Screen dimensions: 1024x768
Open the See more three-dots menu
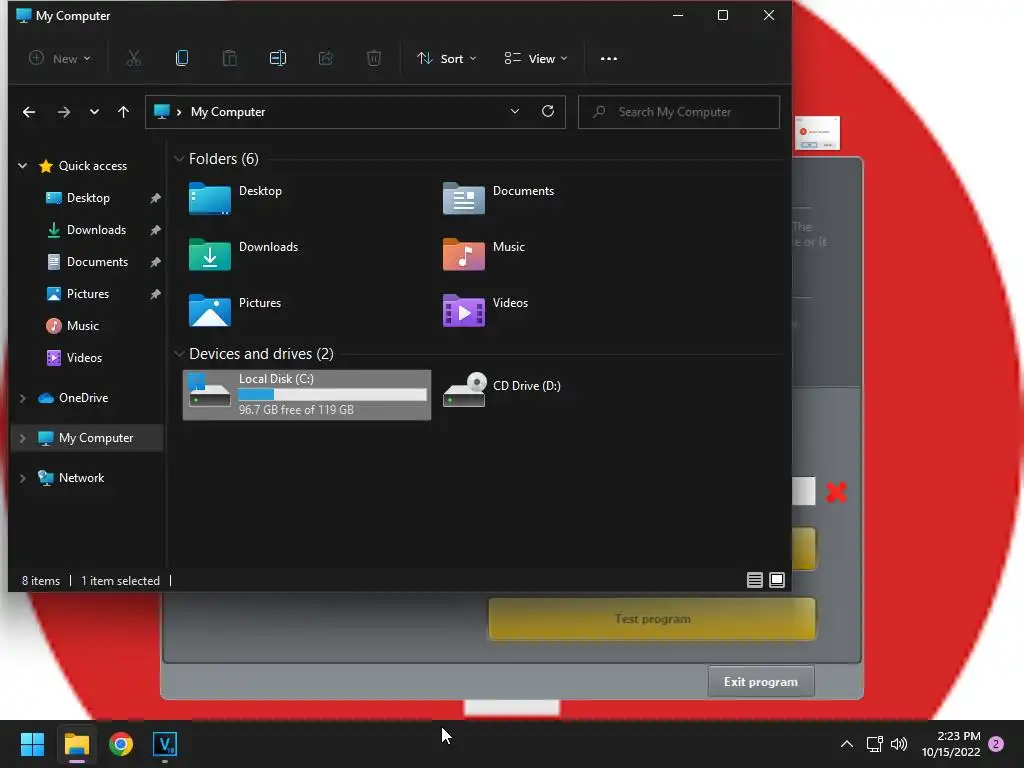[609, 59]
